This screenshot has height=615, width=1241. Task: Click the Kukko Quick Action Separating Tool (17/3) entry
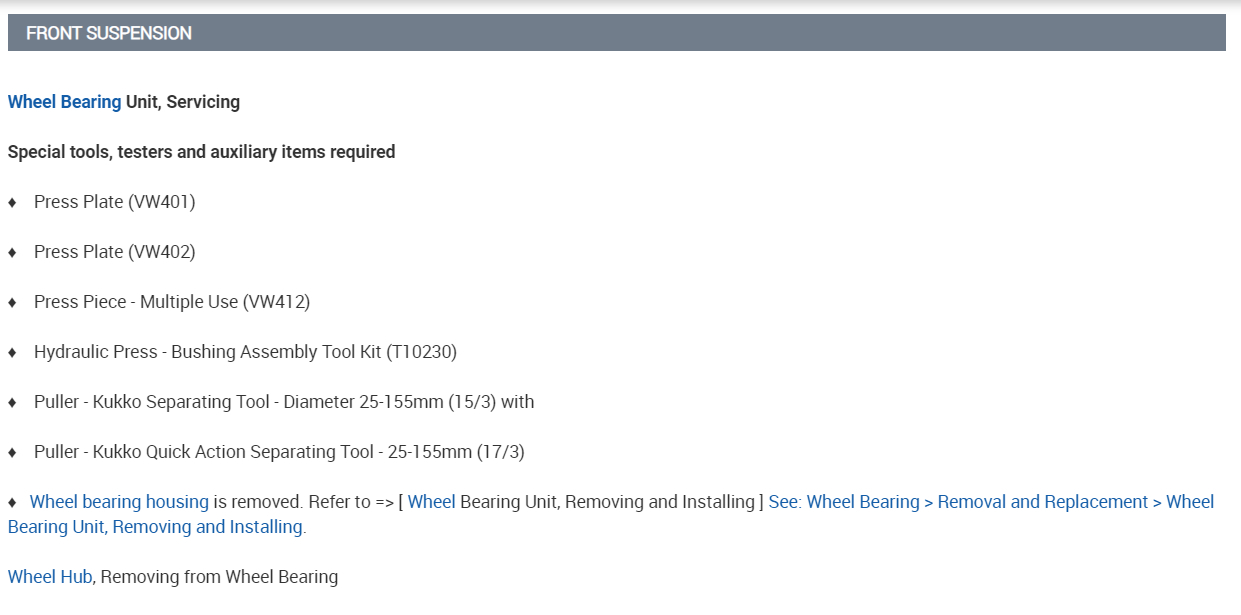click(279, 452)
